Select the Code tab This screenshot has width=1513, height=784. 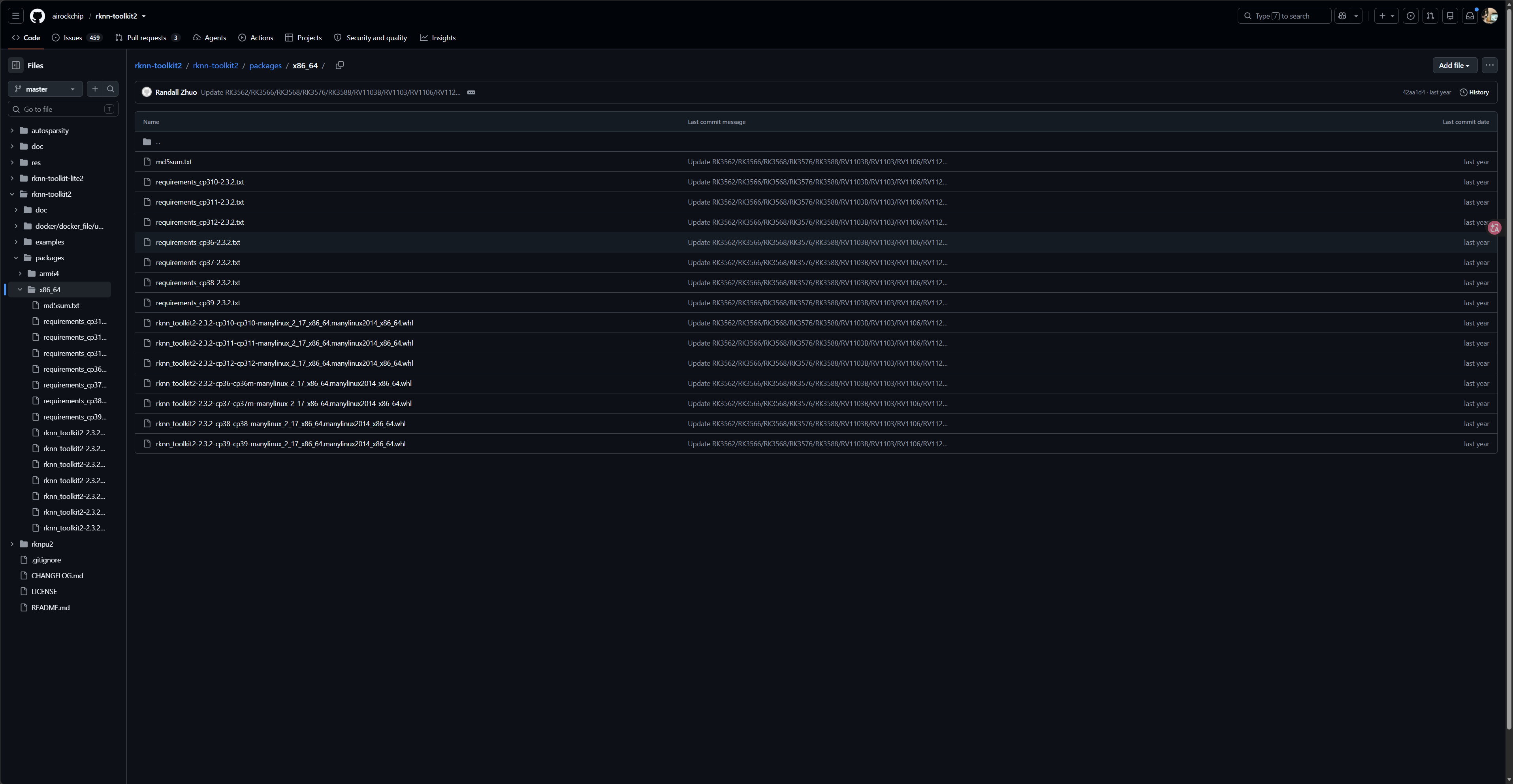[x=26, y=38]
